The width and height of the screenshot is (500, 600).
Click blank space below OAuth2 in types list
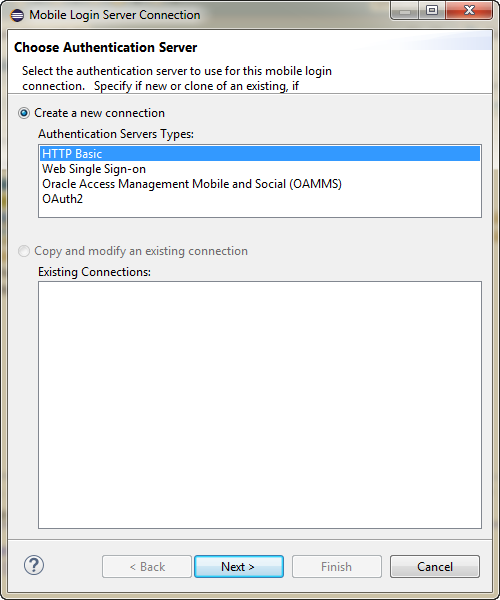pyautogui.click(x=260, y=212)
